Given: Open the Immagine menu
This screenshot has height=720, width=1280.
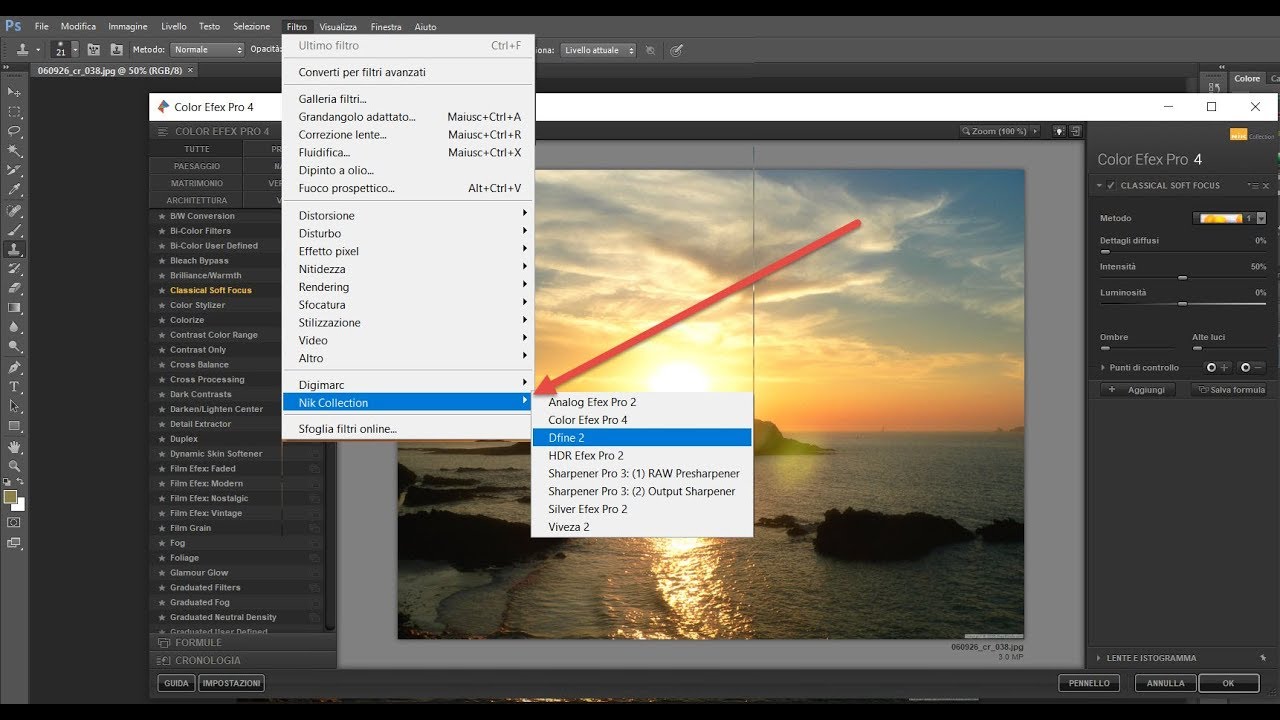Looking at the screenshot, I should coord(128,26).
